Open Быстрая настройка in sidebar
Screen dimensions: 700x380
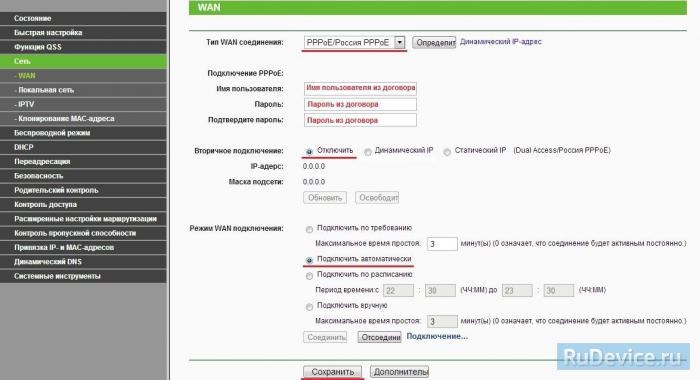pyautogui.click(x=83, y=33)
